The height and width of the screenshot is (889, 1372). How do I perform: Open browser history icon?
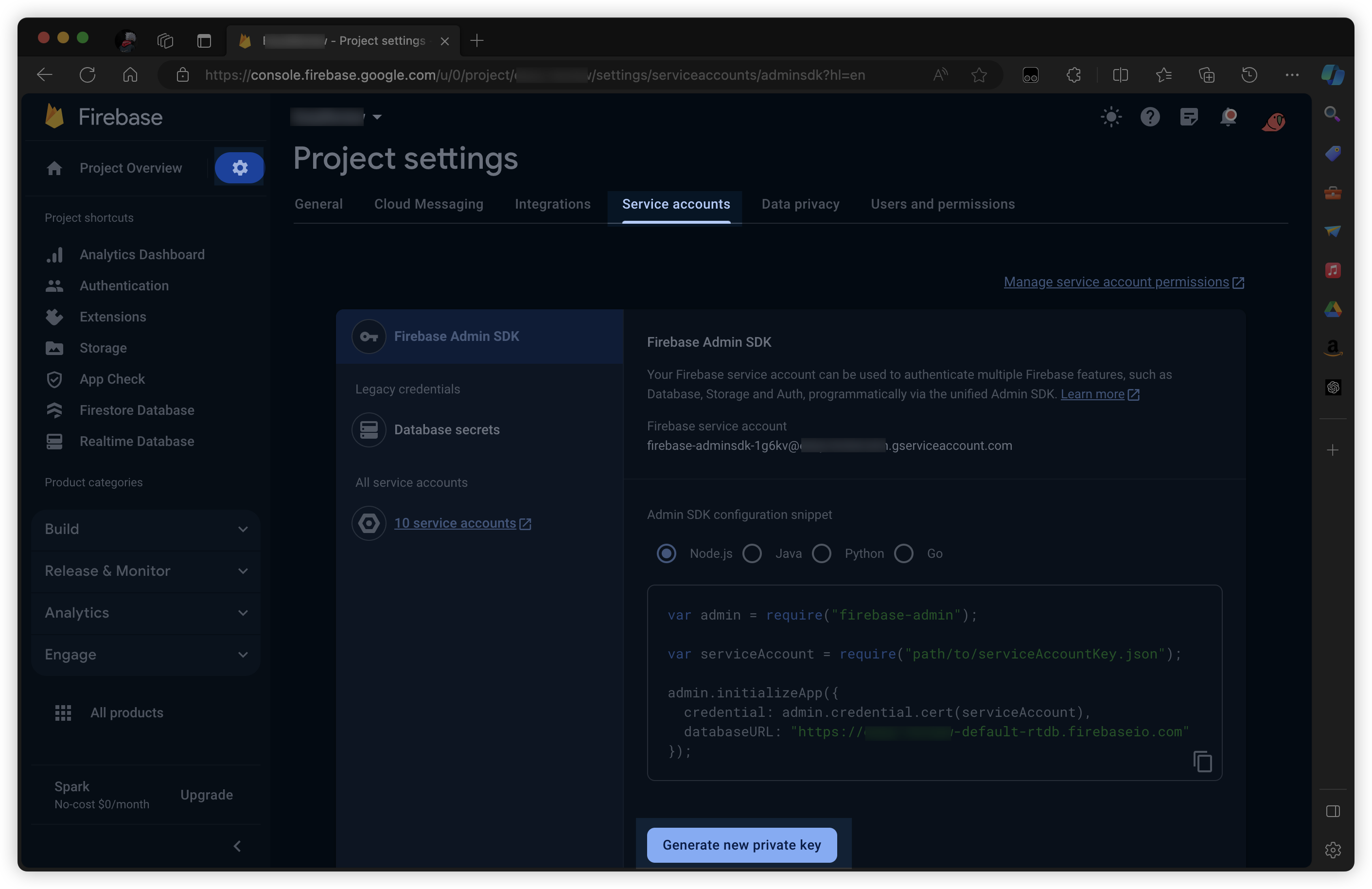tap(1249, 75)
